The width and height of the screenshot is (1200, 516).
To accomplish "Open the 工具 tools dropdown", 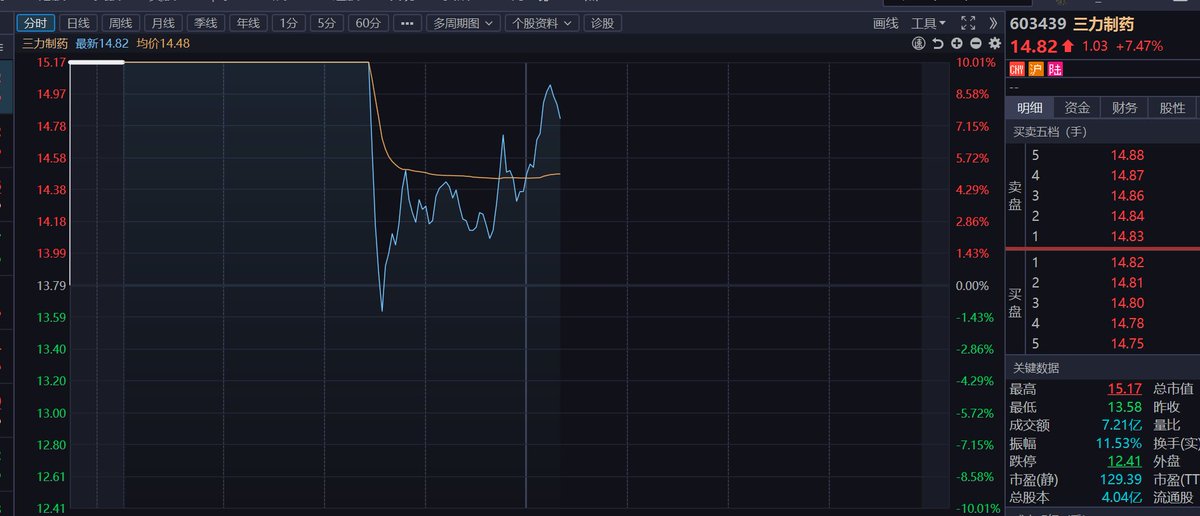I will point(929,23).
